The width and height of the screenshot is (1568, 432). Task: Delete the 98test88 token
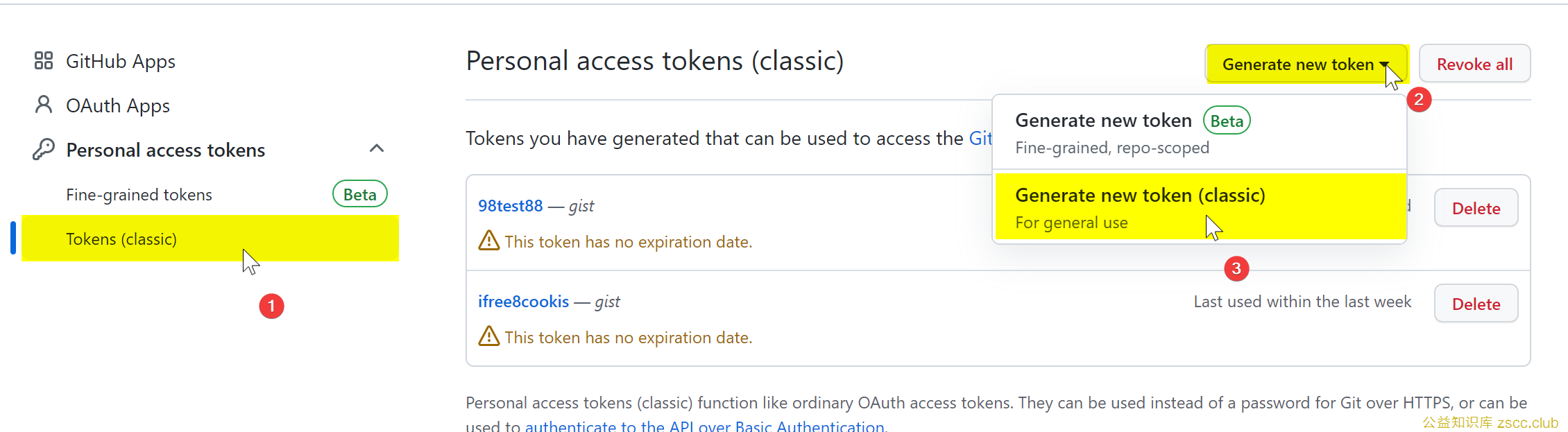[x=1476, y=208]
